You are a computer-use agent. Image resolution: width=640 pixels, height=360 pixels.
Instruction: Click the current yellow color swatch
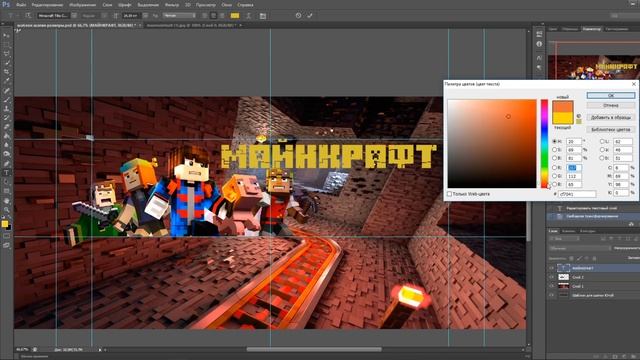(562, 118)
